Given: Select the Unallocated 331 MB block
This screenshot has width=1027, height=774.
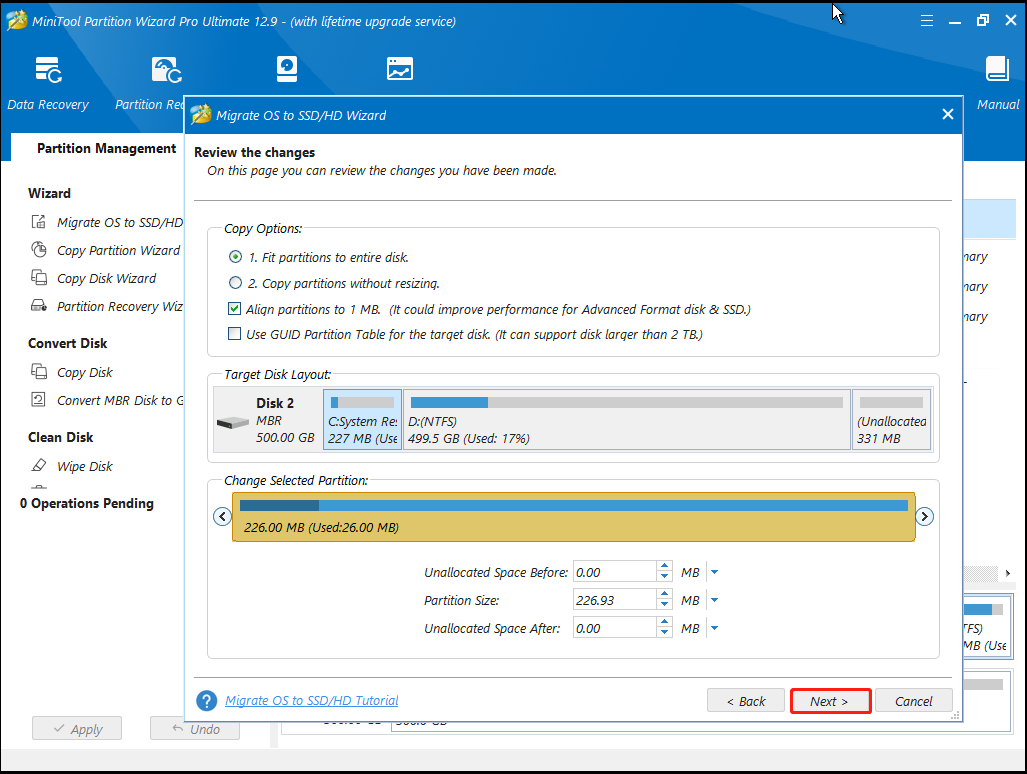Looking at the screenshot, I should [x=891, y=420].
